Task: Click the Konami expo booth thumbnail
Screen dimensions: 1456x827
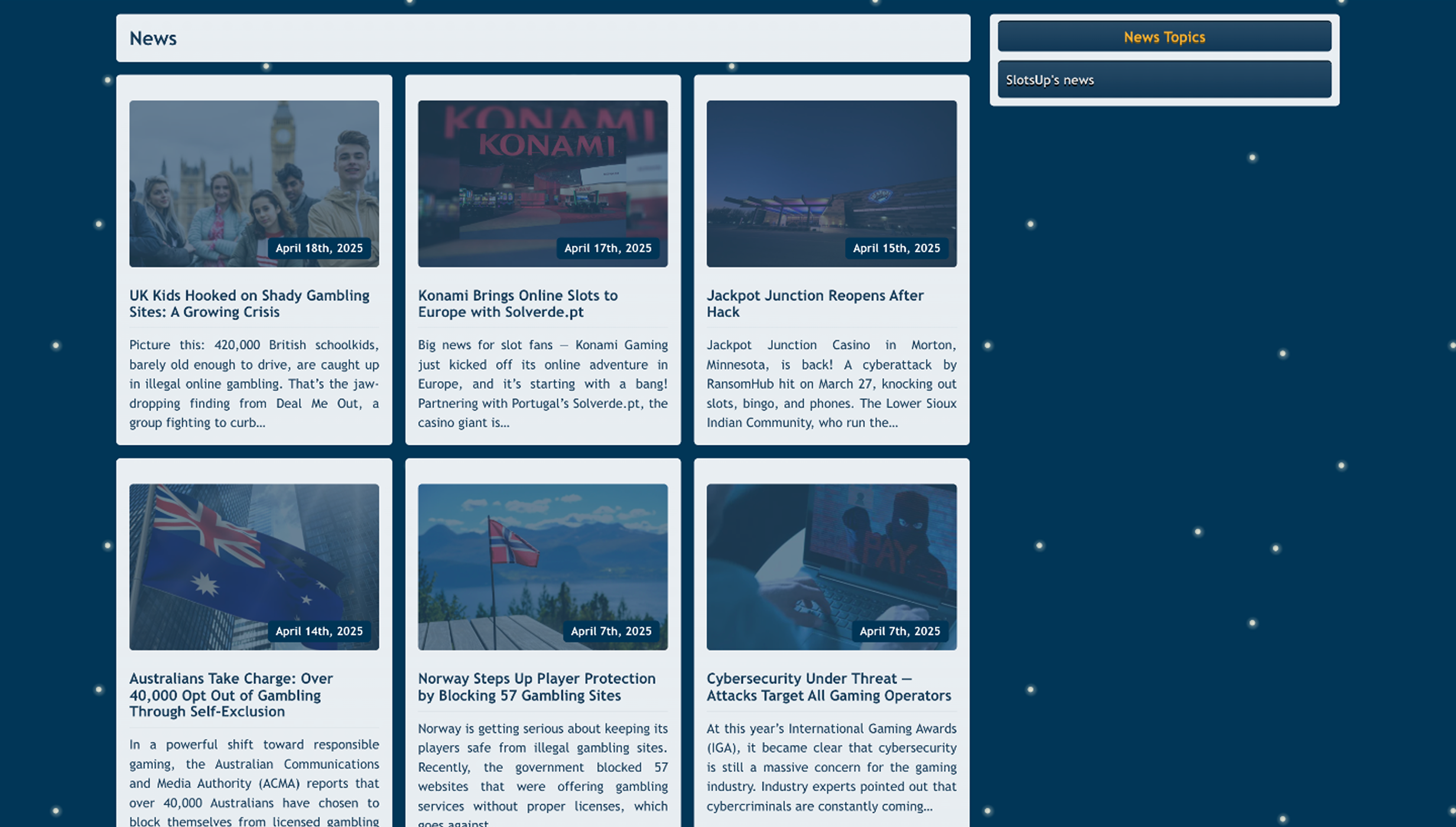Action: [x=542, y=184]
